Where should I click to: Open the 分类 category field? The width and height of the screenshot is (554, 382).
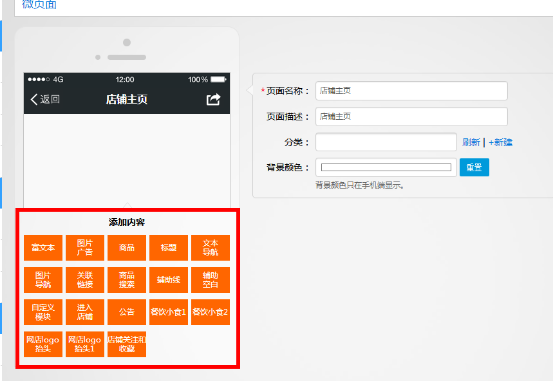click(386, 142)
